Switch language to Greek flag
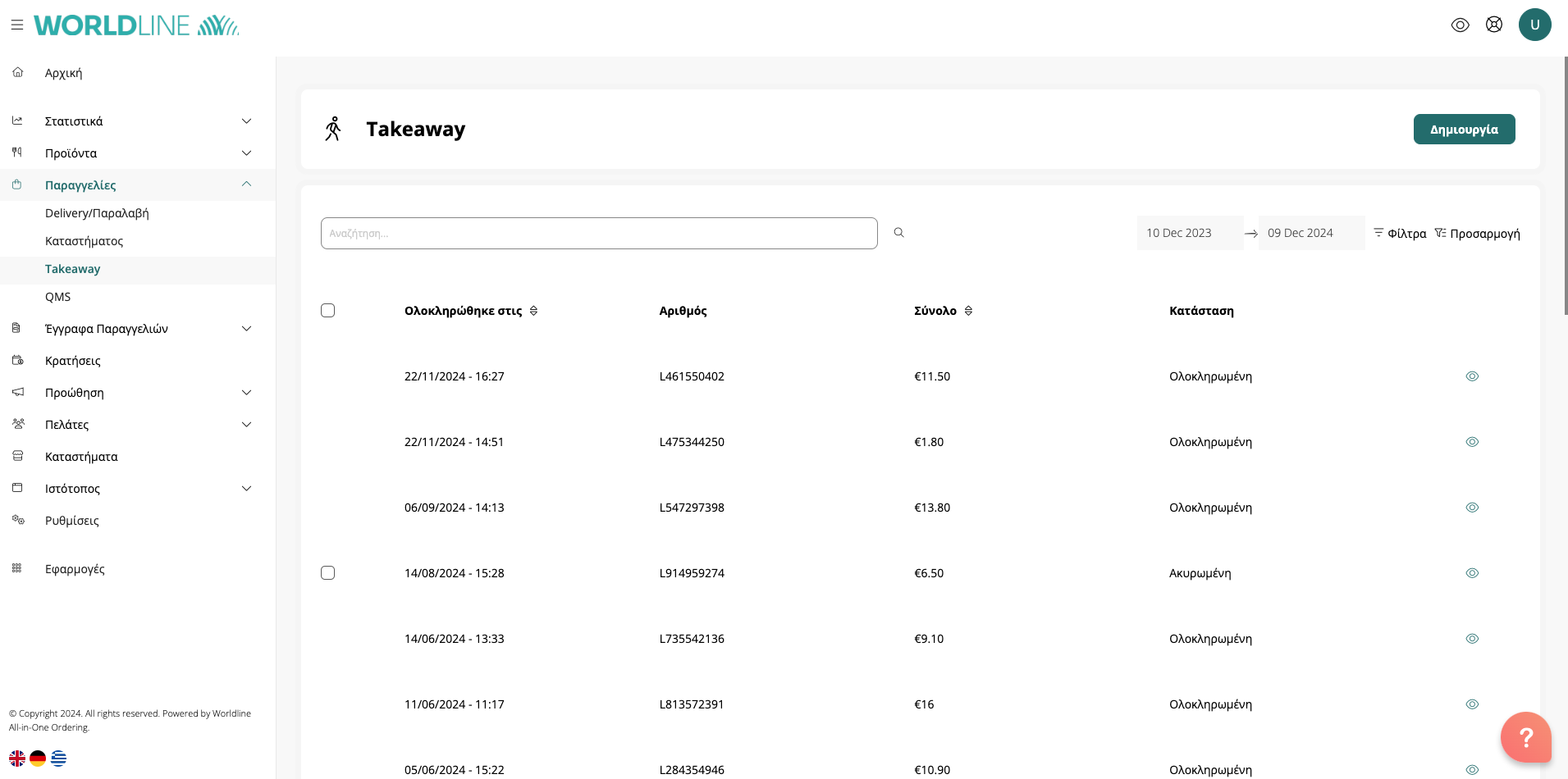The height and width of the screenshot is (779, 1568). tap(58, 758)
